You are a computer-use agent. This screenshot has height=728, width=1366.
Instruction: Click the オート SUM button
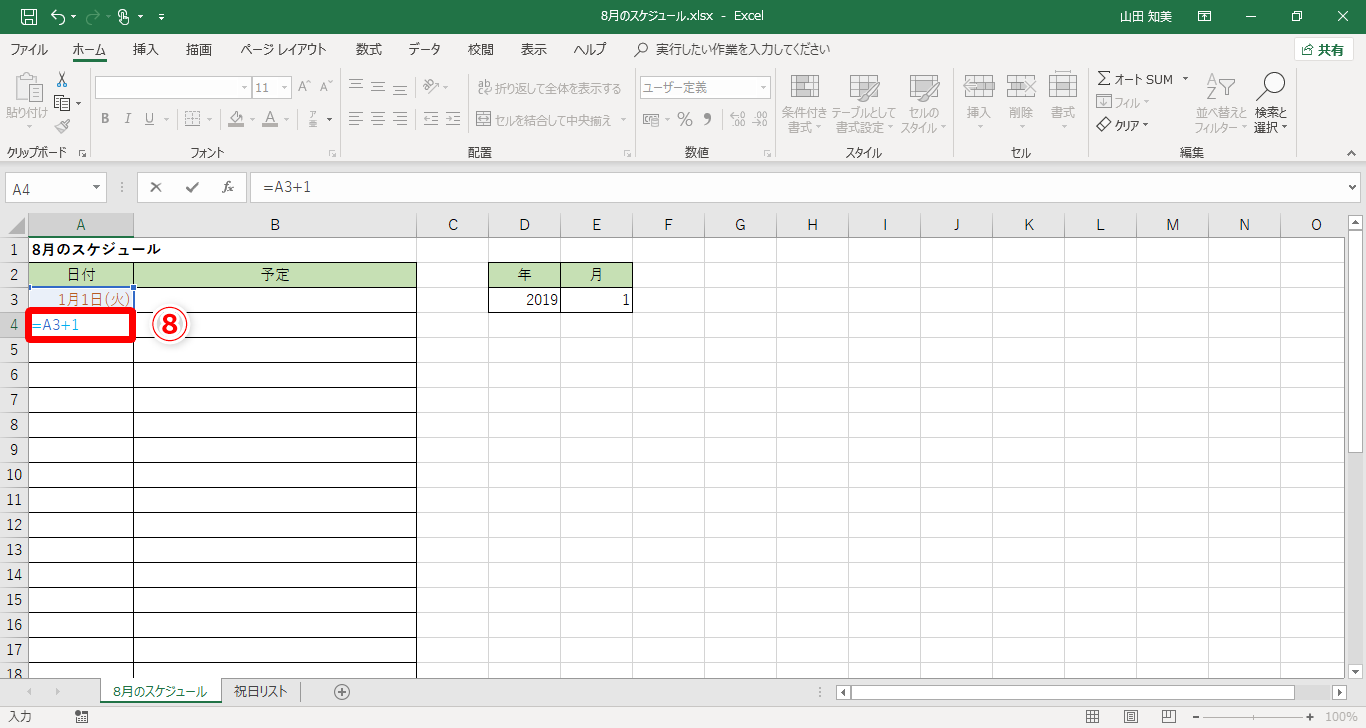[1135, 79]
